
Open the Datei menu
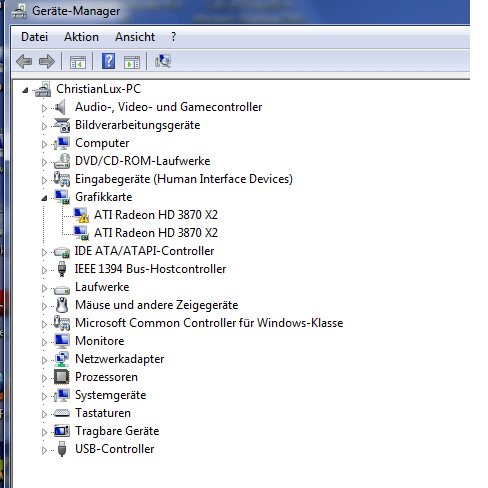(34, 37)
